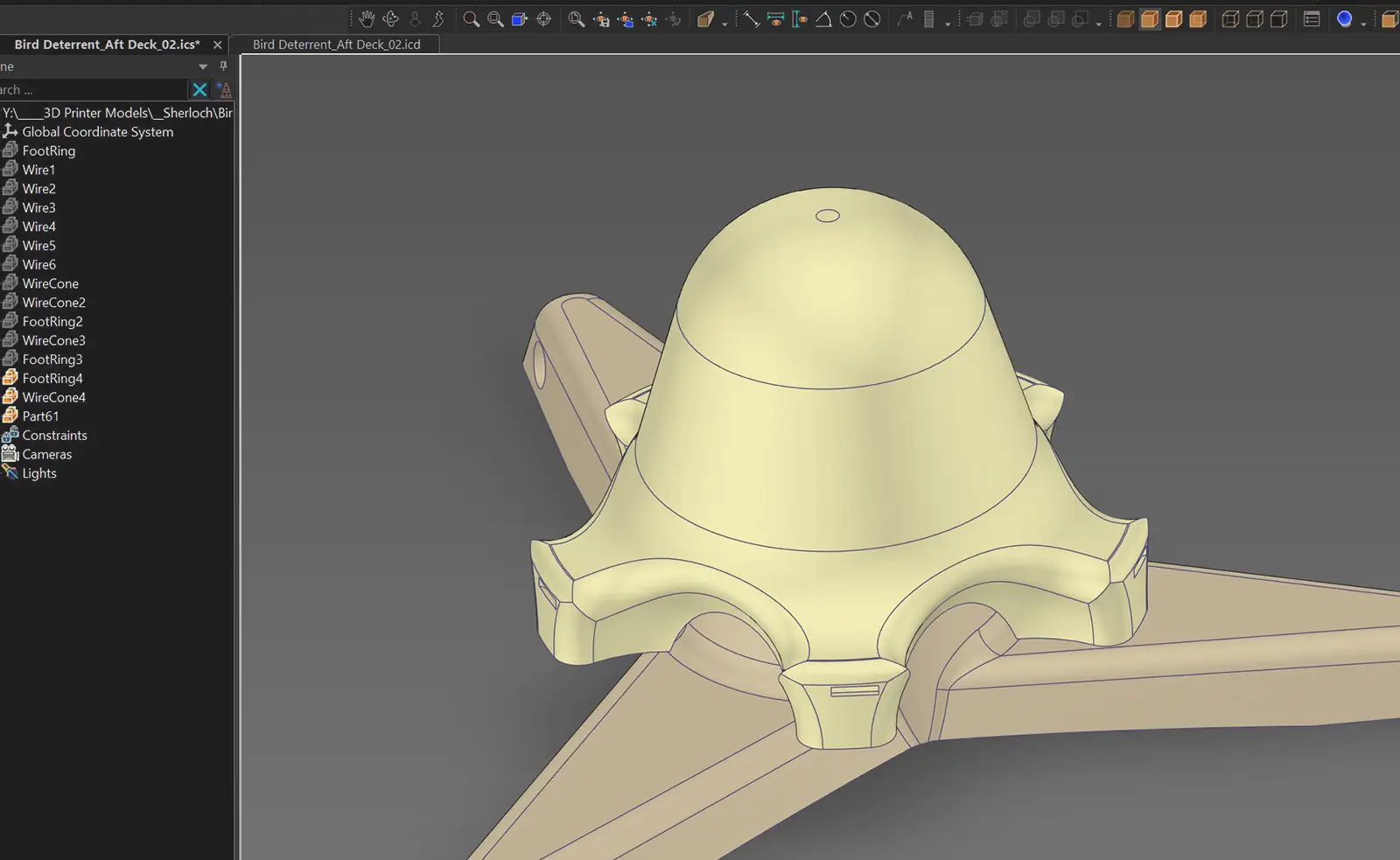Select the Bird Deterrent_Aft Deck_02.ics tab

(107, 44)
